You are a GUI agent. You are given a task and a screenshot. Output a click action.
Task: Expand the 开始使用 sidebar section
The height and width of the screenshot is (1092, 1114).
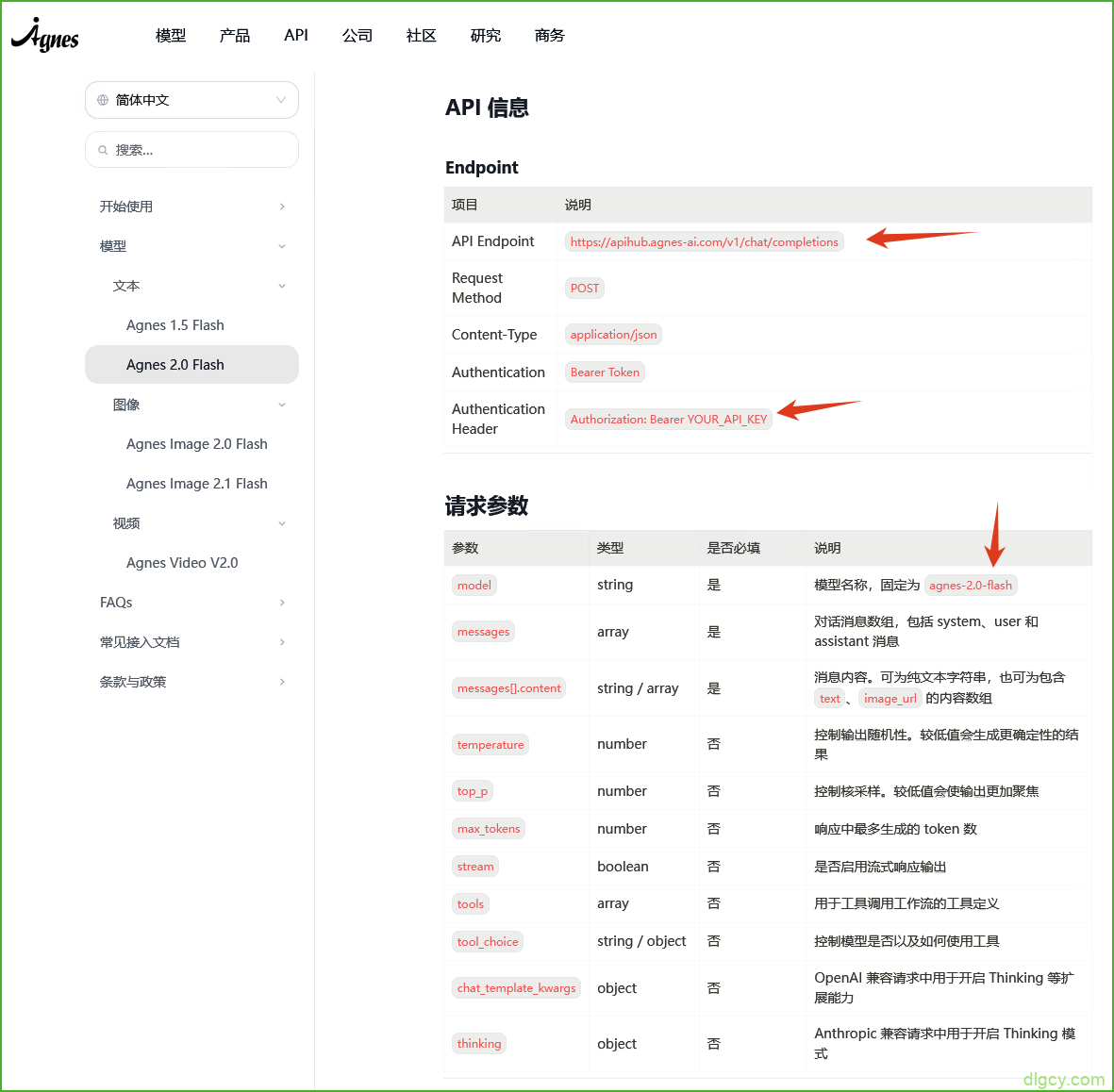point(191,207)
